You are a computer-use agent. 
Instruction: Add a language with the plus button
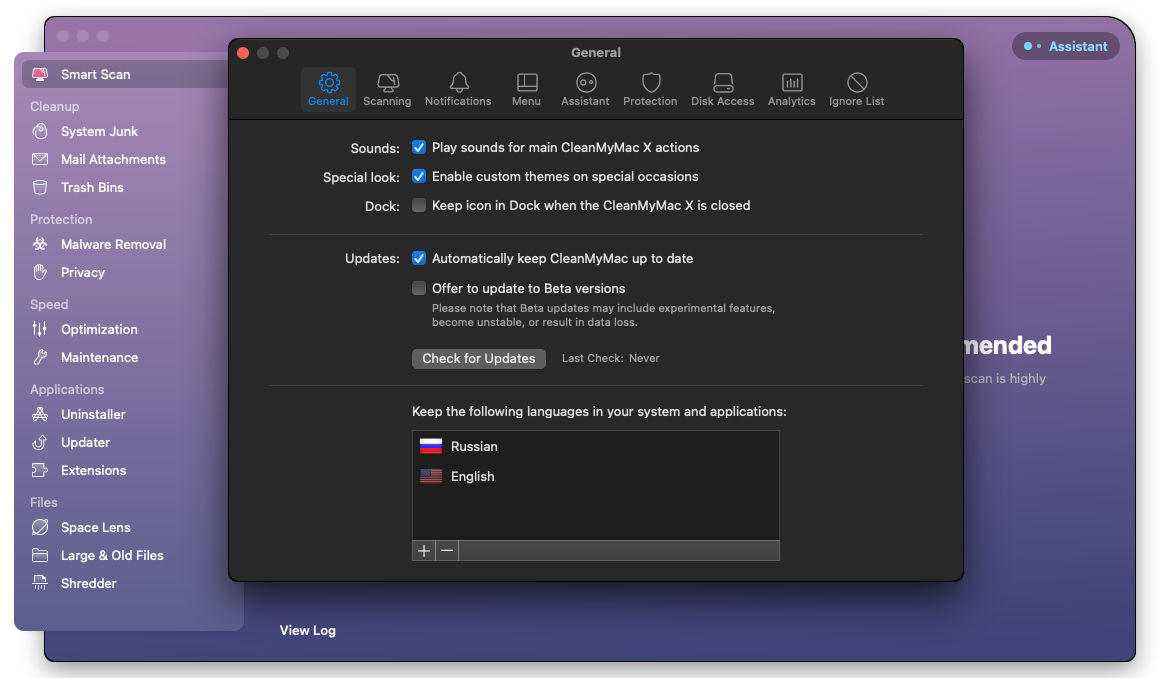coord(424,551)
